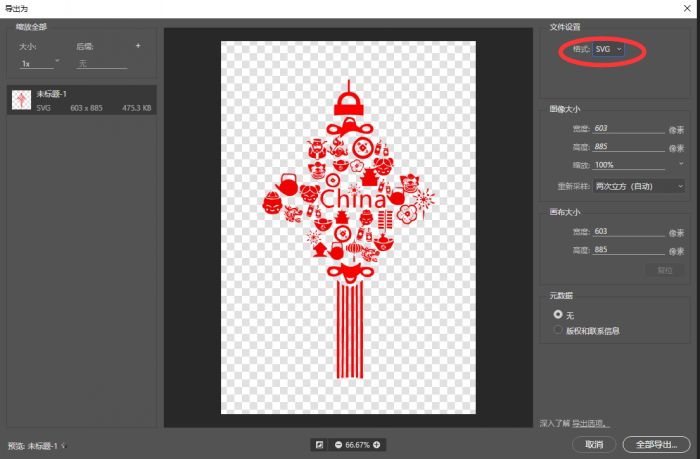Click the image size 高度 height field
This screenshot has width=700, height=459.
pyautogui.click(x=628, y=146)
